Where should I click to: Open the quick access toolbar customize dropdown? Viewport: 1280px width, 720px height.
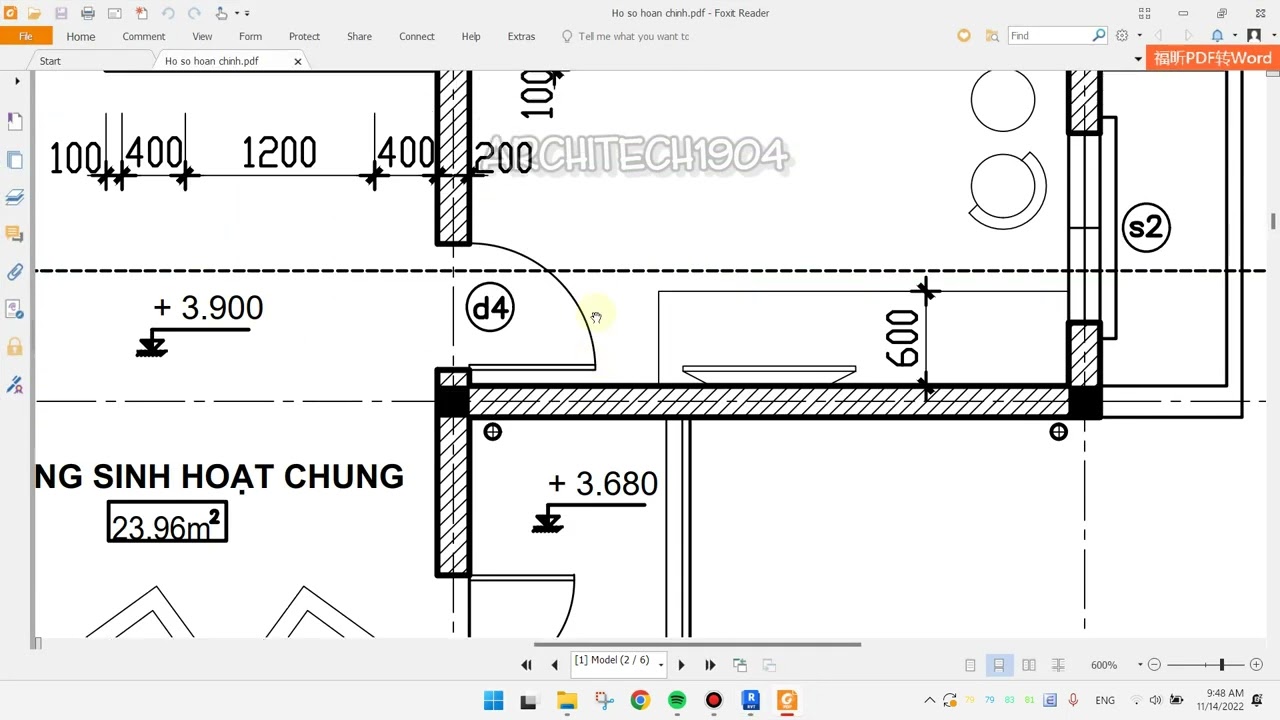(247, 13)
